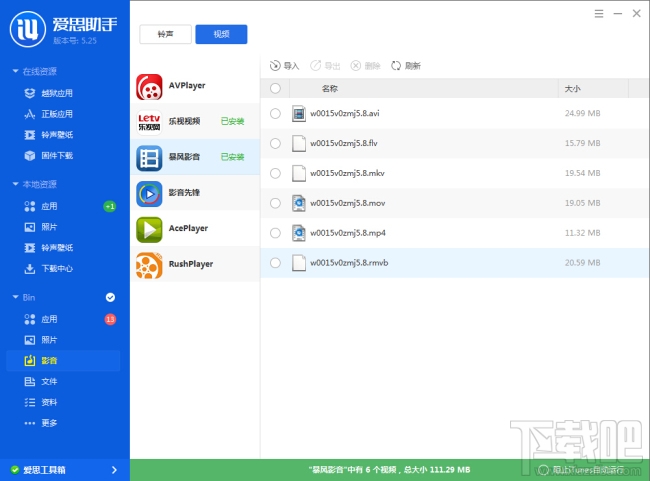Click the 11.32 MB size value
Viewport: 650px width, 481px height.
pos(582,233)
